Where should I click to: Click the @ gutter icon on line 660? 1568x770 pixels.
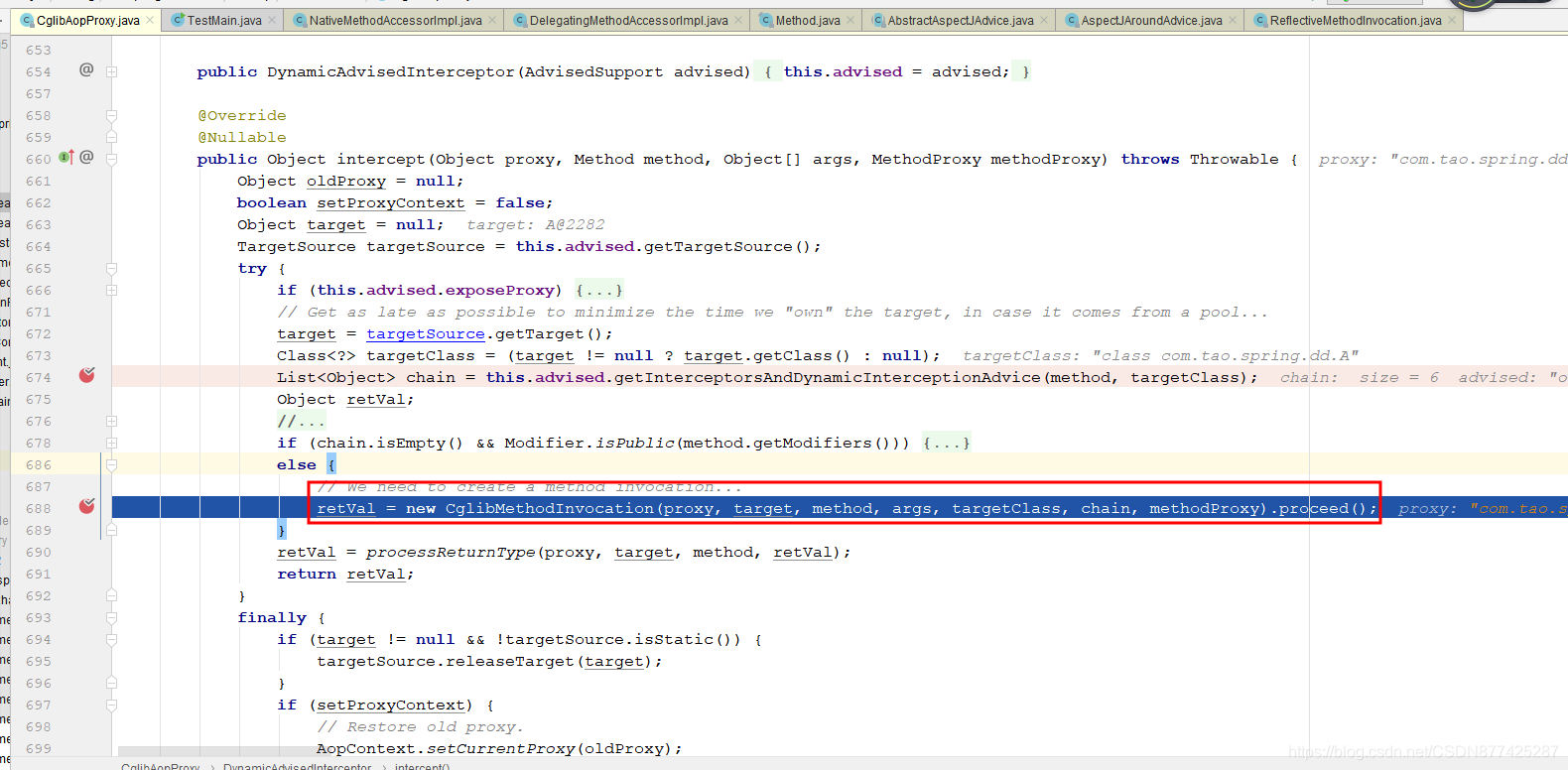click(x=86, y=157)
